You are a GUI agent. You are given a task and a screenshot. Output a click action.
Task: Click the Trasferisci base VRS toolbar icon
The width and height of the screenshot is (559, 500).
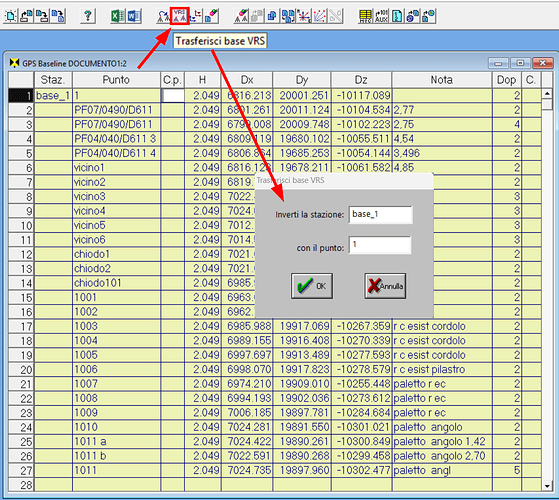click(179, 16)
